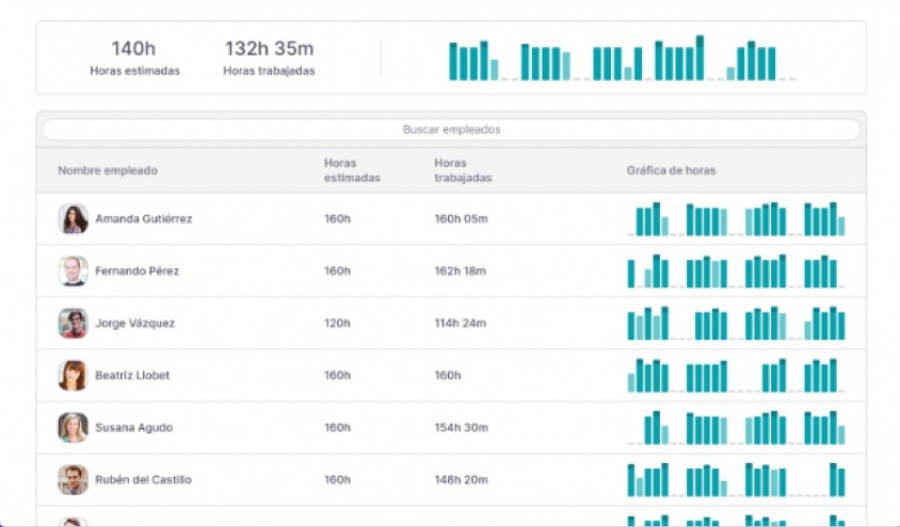Click 120h estimated hours for Jorge Vázquez
Viewport: 900px width, 527px height.
pos(338,323)
